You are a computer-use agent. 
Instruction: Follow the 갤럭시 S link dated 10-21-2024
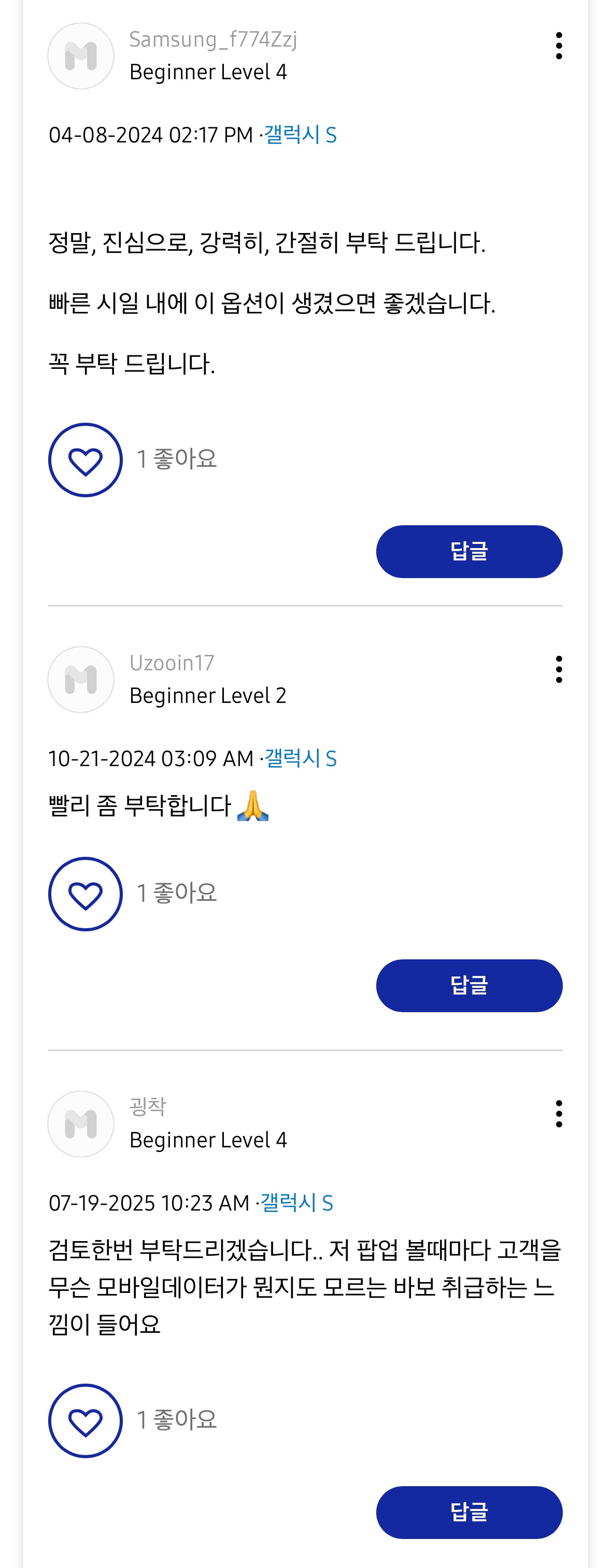tap(301, 758)
